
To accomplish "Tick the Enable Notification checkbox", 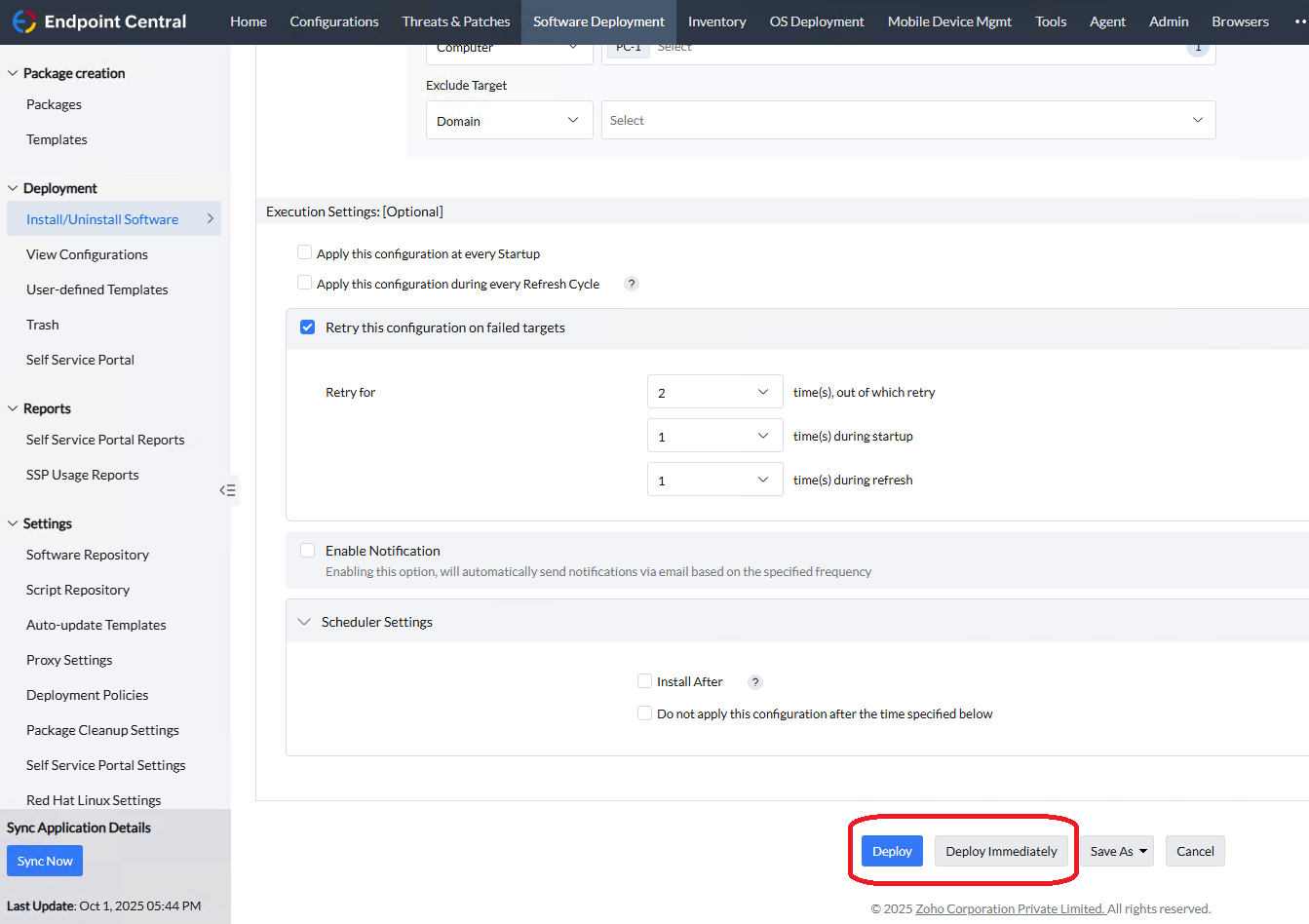I will (307, 551).
